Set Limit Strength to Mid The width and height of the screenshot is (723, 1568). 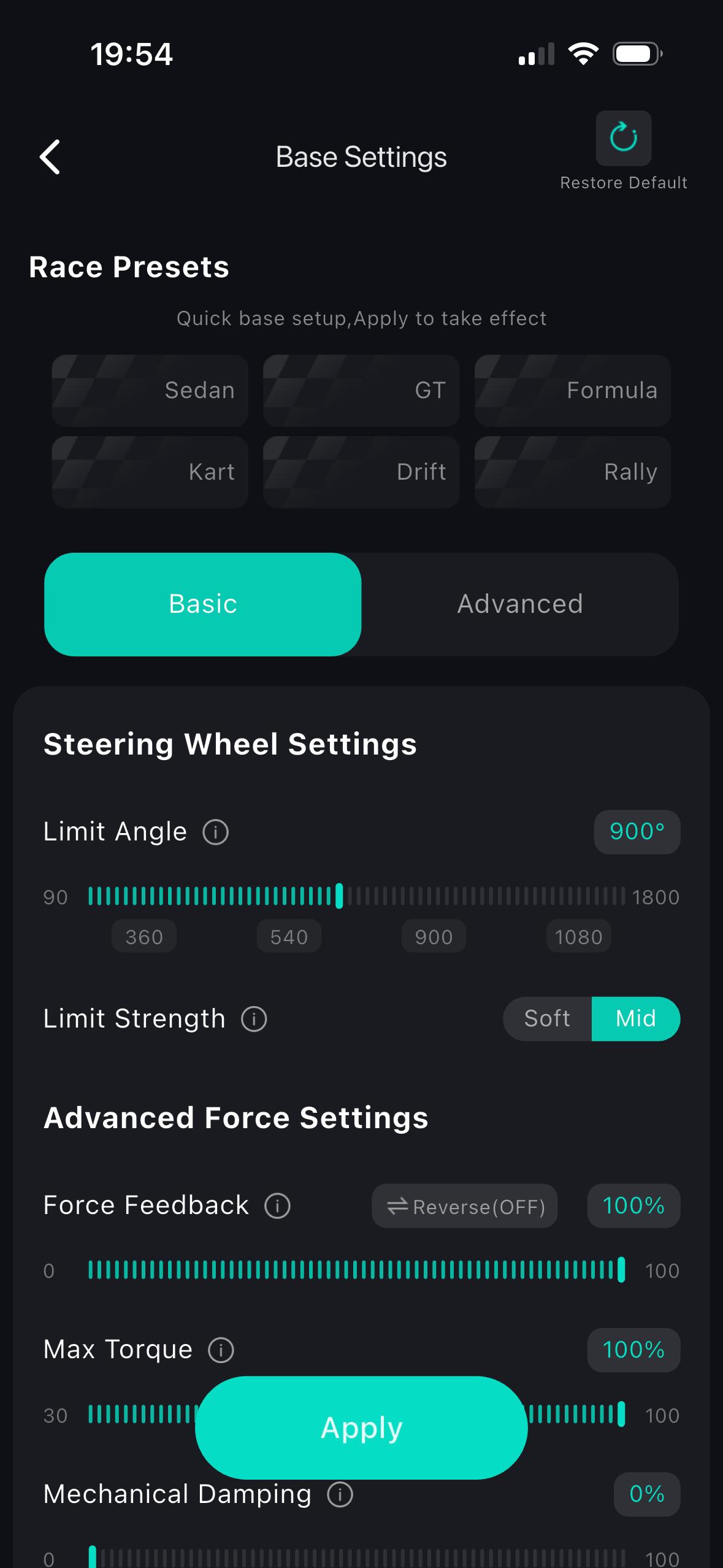(636, 1019)
